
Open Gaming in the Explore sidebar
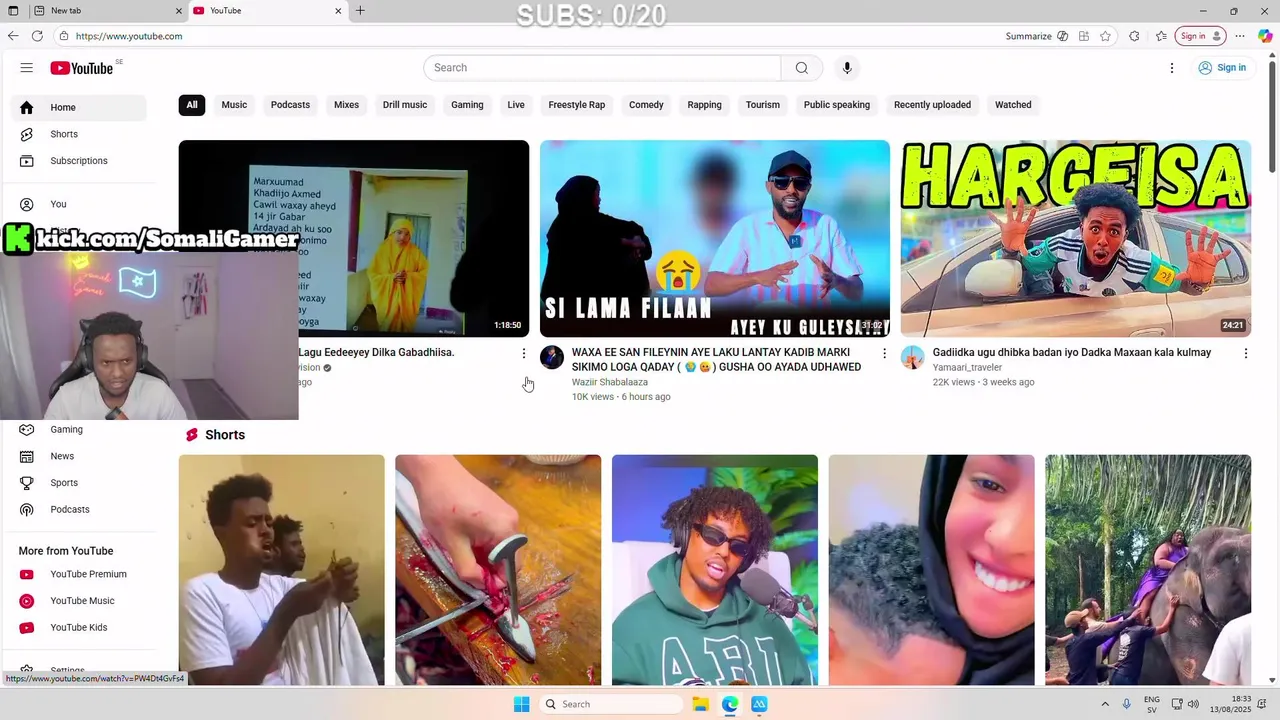click(x=80, y=430)
